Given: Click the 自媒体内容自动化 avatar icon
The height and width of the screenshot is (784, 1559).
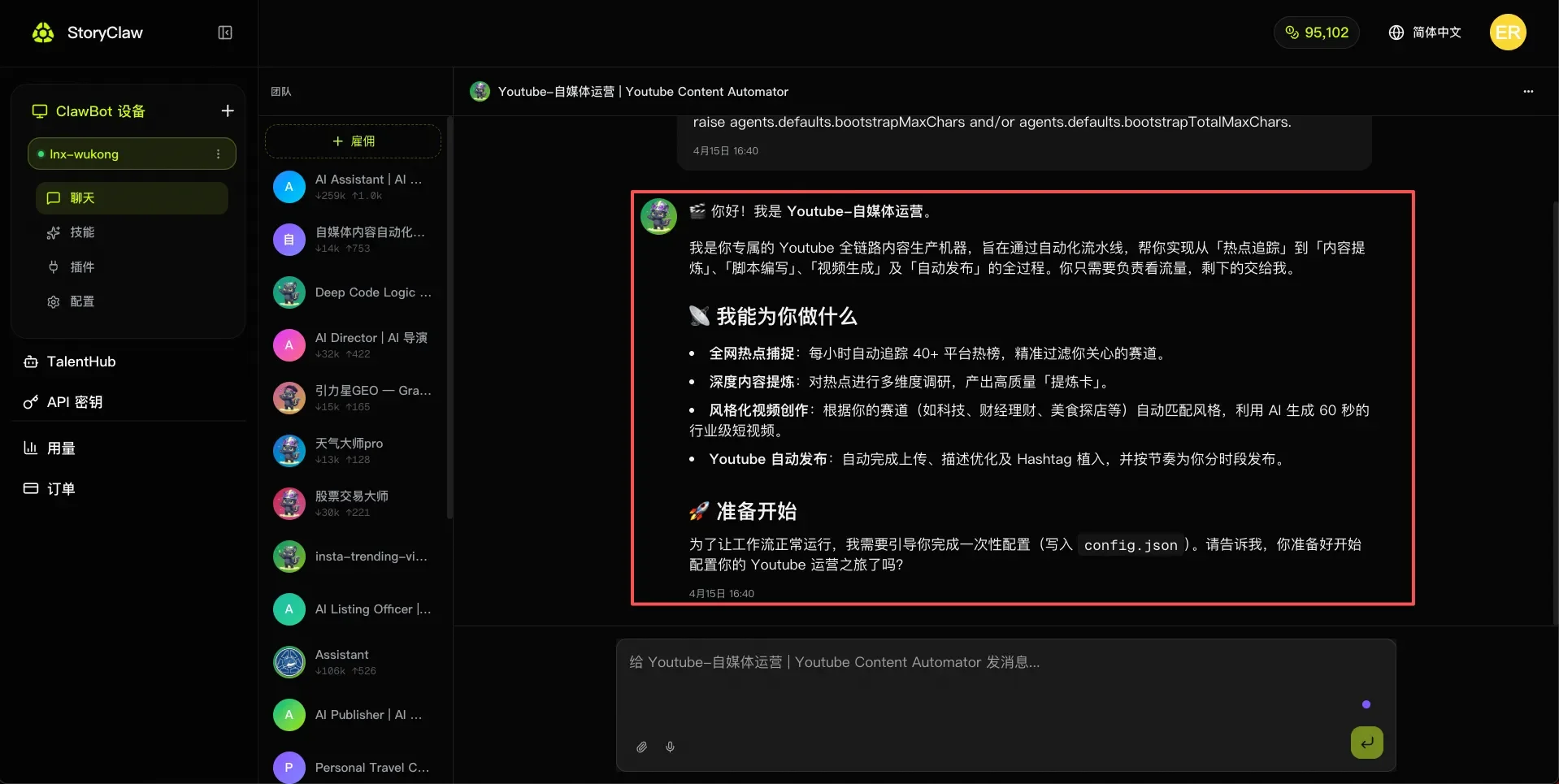Looking at the screenshot, I should click(x=289, y=240).
